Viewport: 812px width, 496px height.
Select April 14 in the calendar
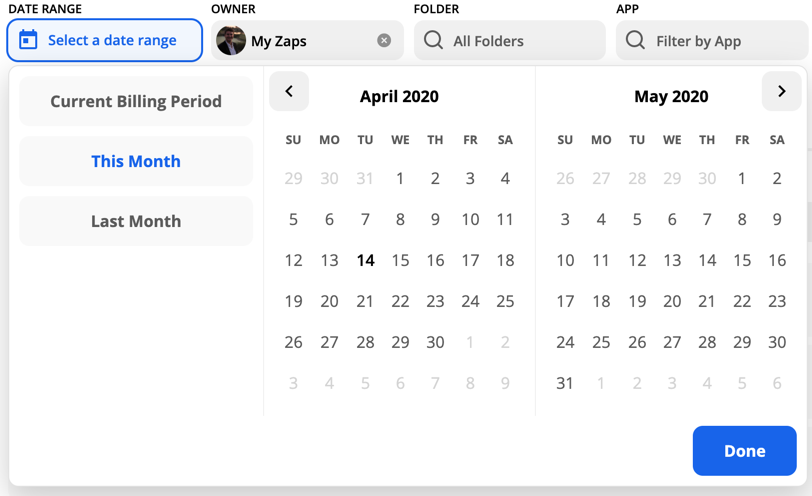click(x=365, y=260)
